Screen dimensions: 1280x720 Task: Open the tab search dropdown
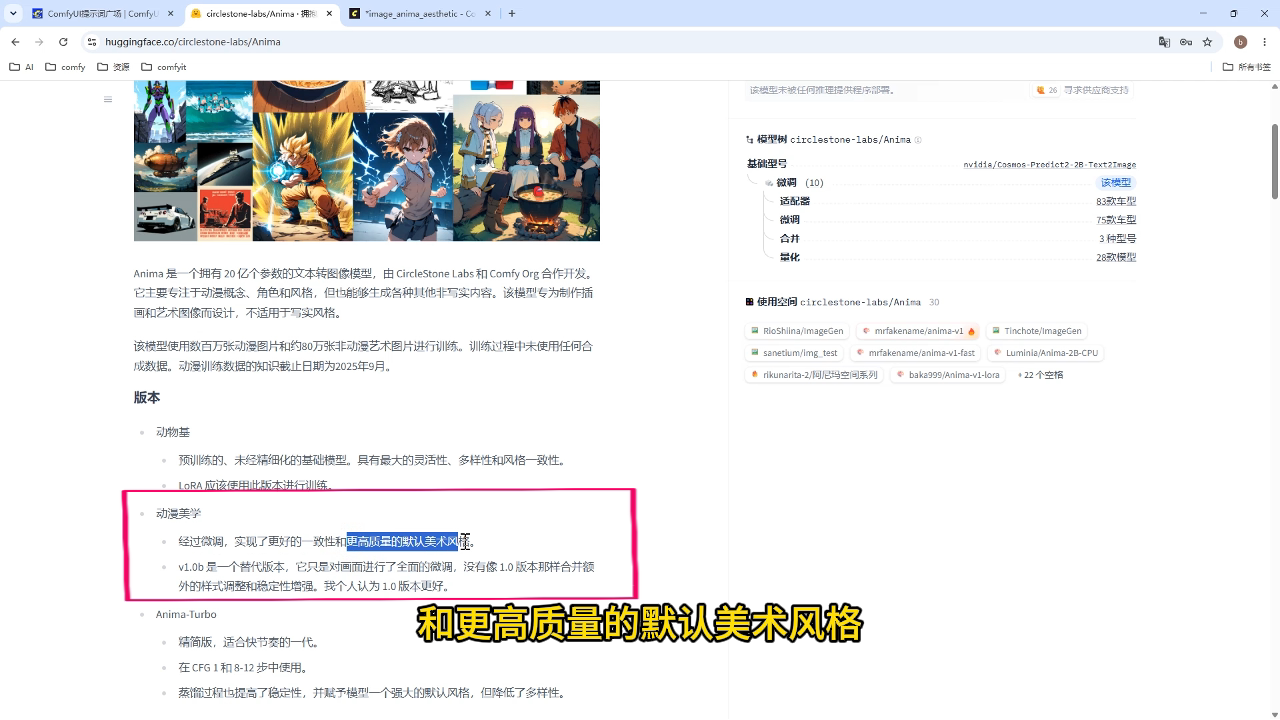coord(14,14)
